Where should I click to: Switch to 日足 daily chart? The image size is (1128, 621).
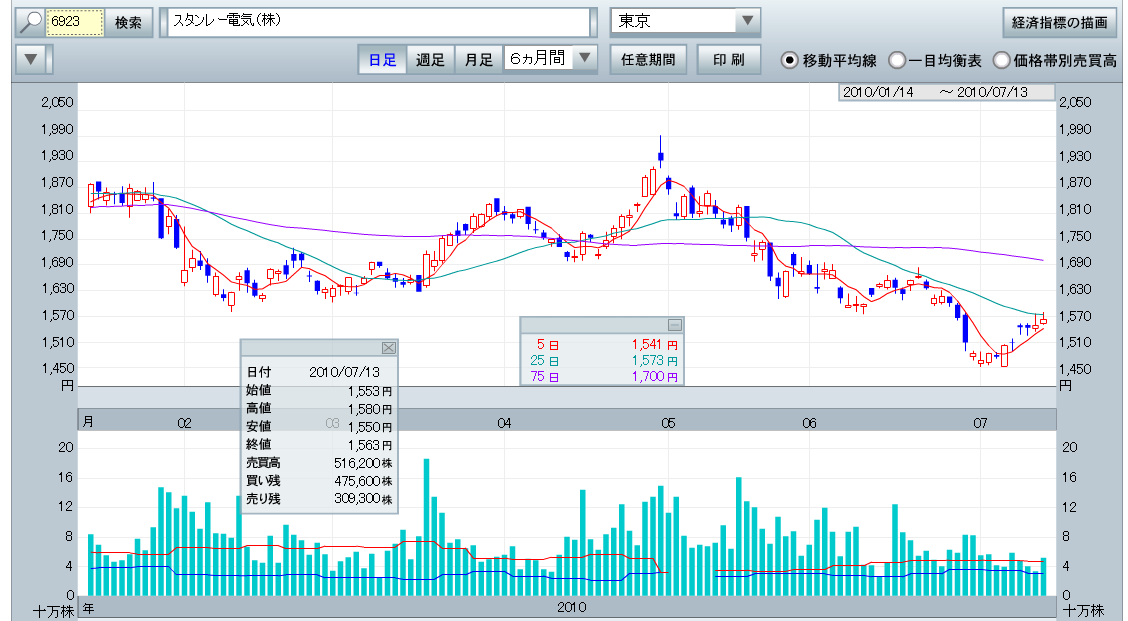click(382, 60)
